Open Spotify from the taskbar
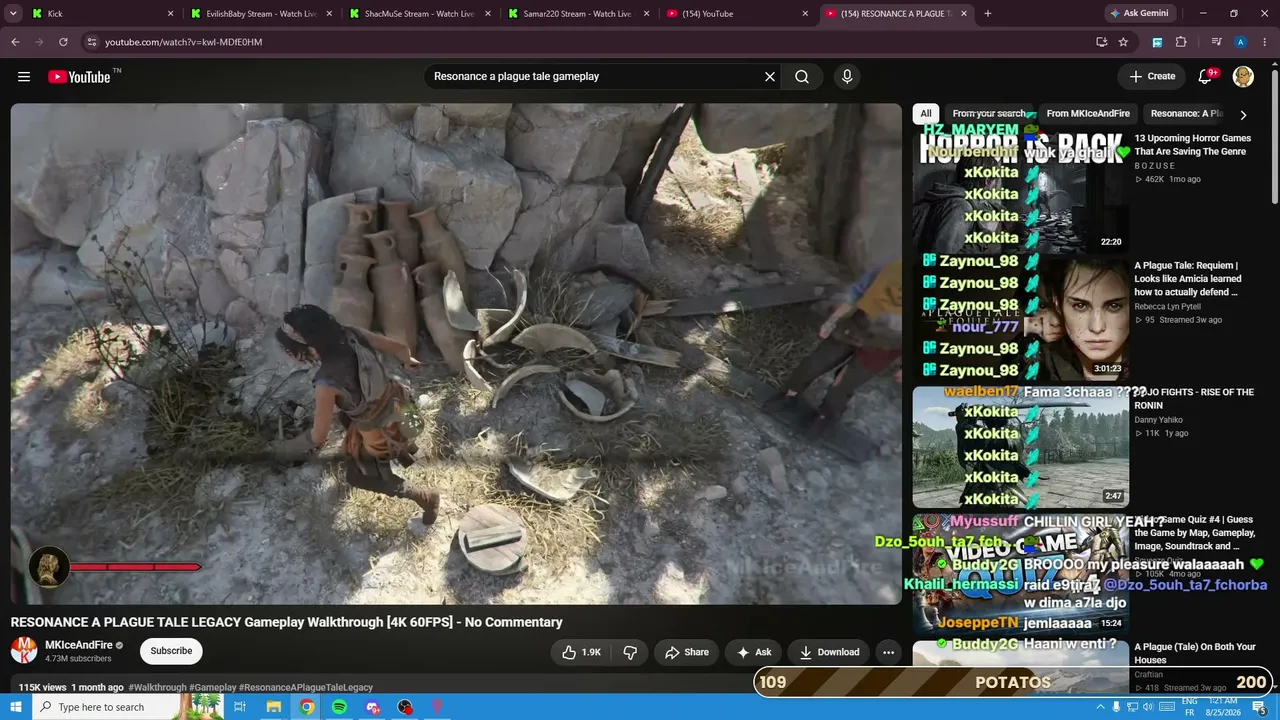Screen dimensions: 1280x720 [339, 707]
